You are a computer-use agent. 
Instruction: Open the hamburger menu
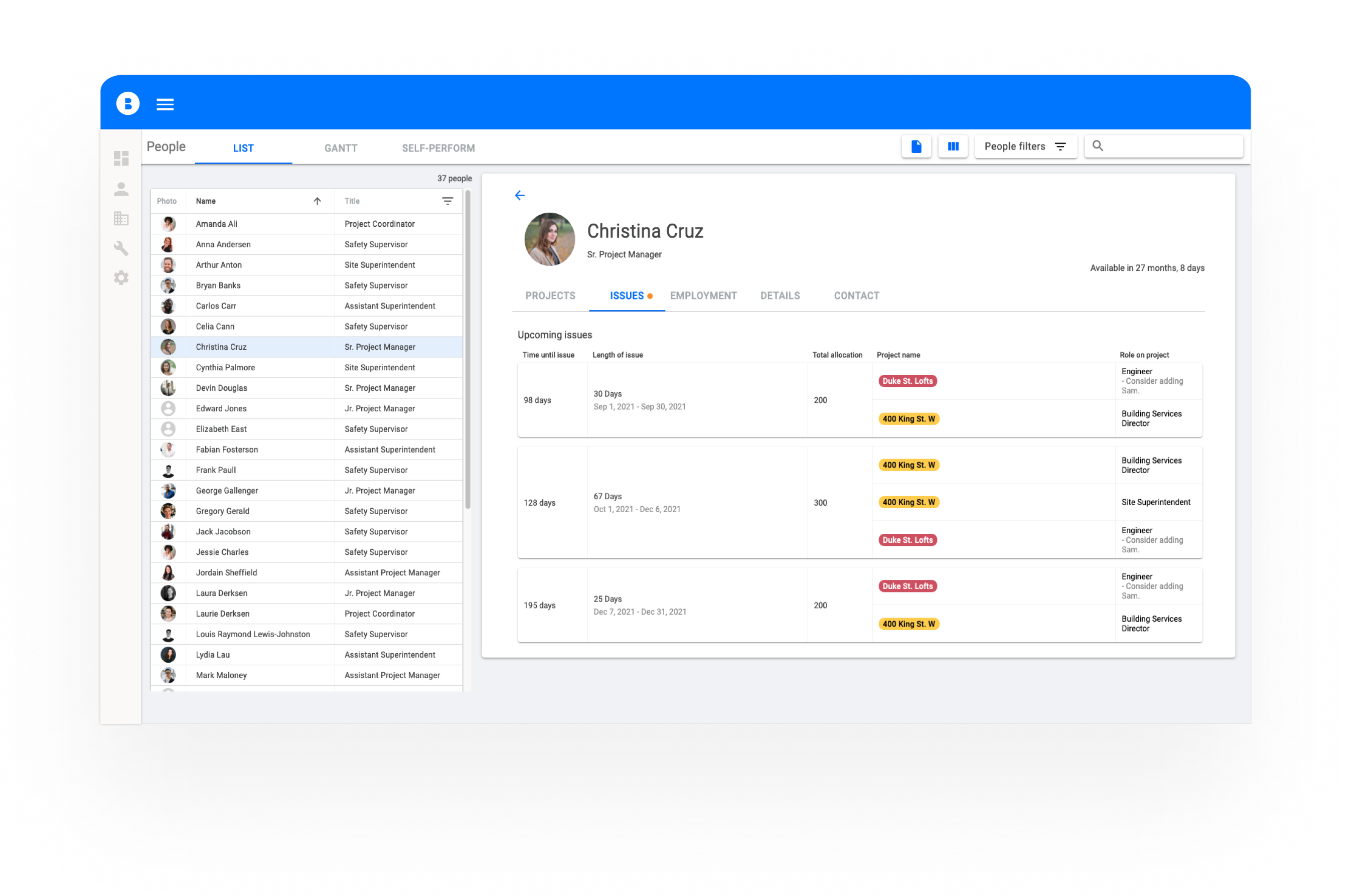pyautogui.click(x=165, y=104)
